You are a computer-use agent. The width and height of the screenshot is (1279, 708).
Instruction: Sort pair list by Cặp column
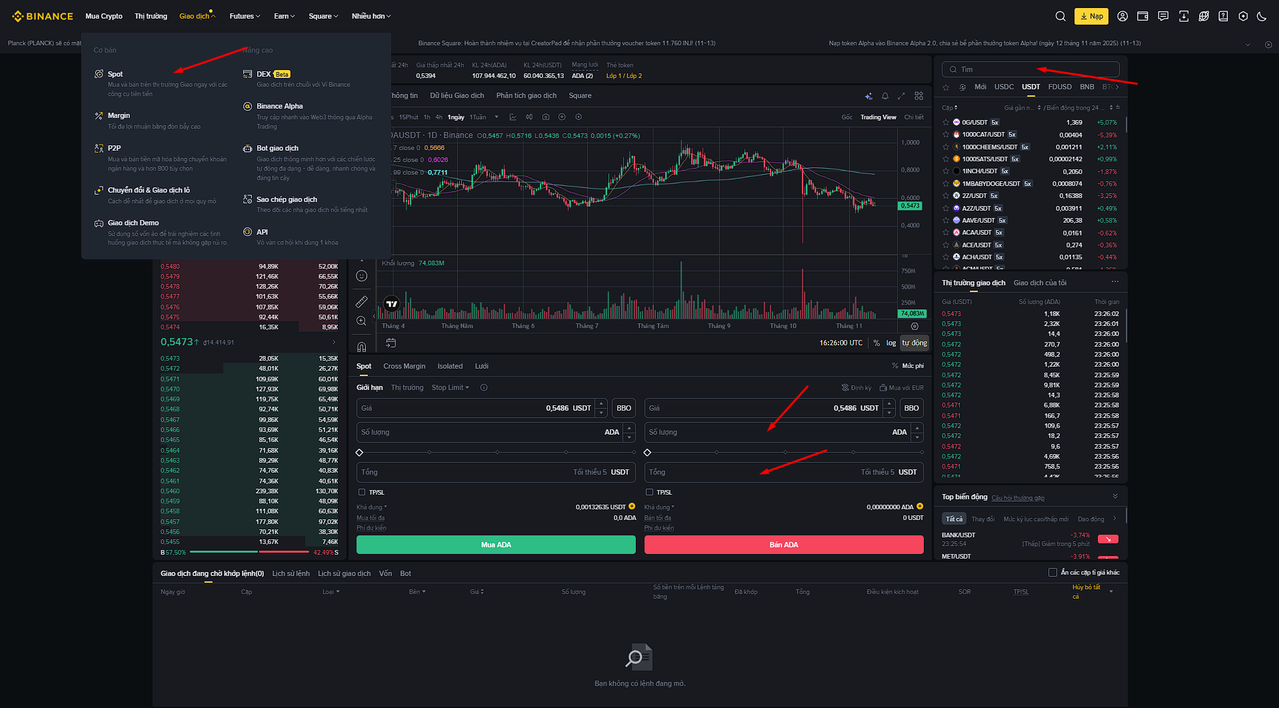coord(949,107)
